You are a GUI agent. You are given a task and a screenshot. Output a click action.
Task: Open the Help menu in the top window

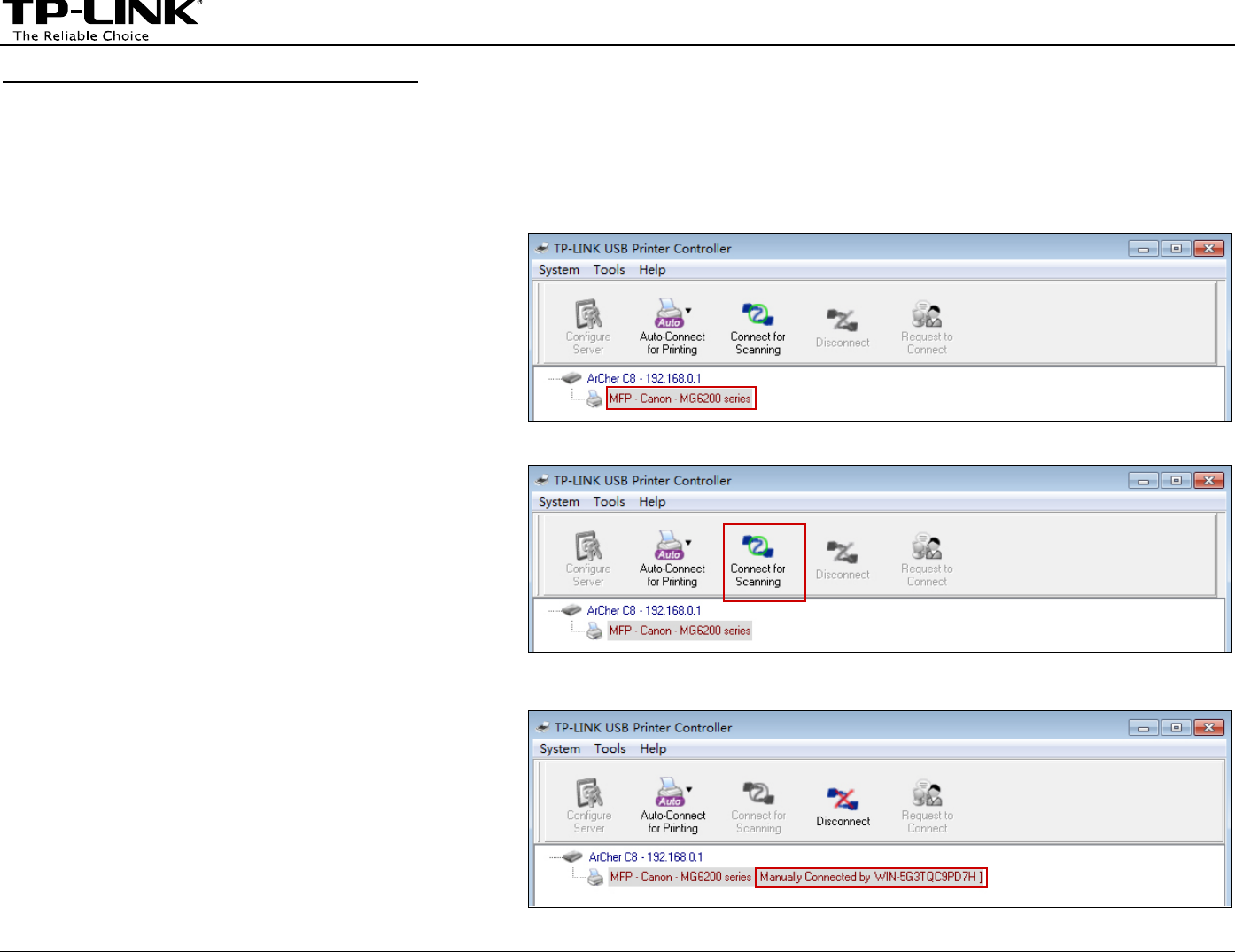652,270
